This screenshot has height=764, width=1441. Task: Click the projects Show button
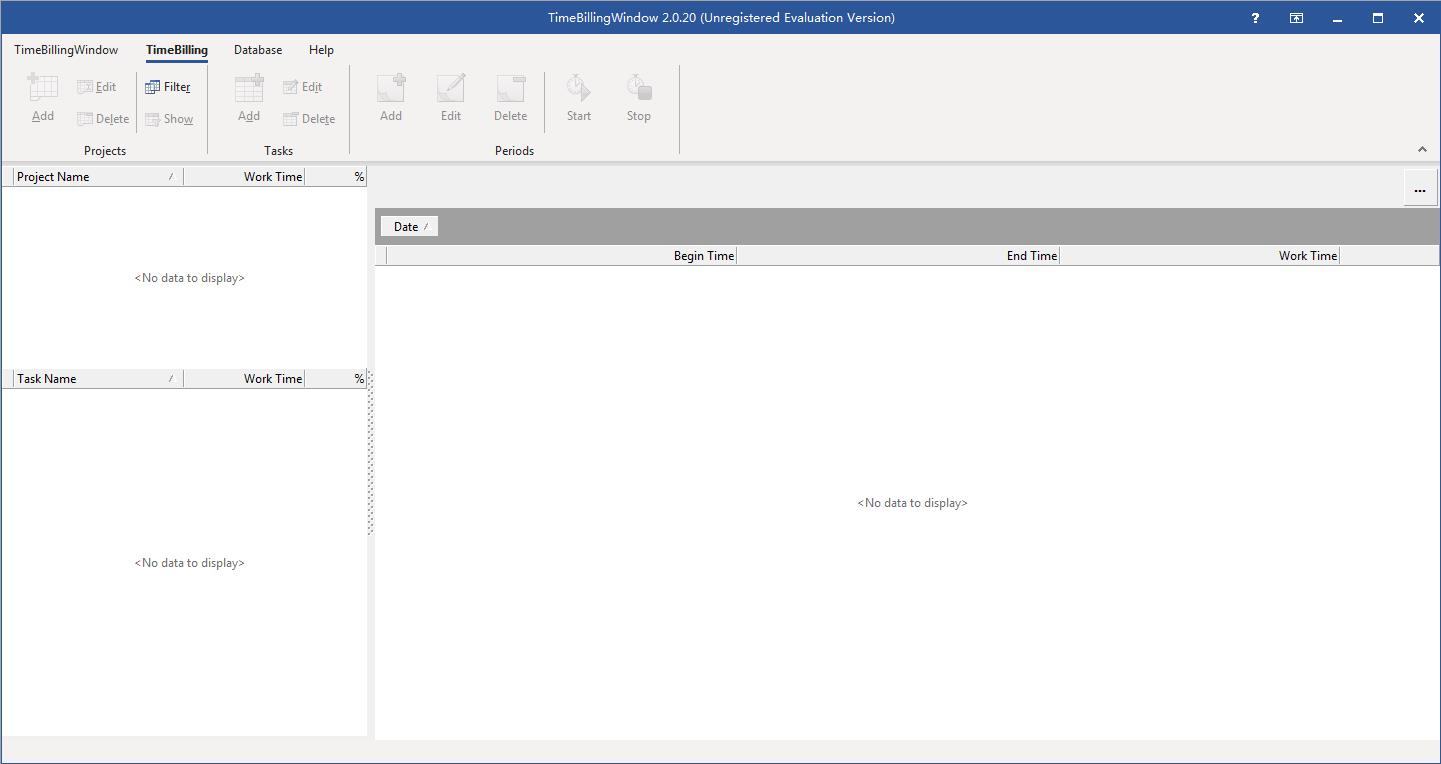169,119
